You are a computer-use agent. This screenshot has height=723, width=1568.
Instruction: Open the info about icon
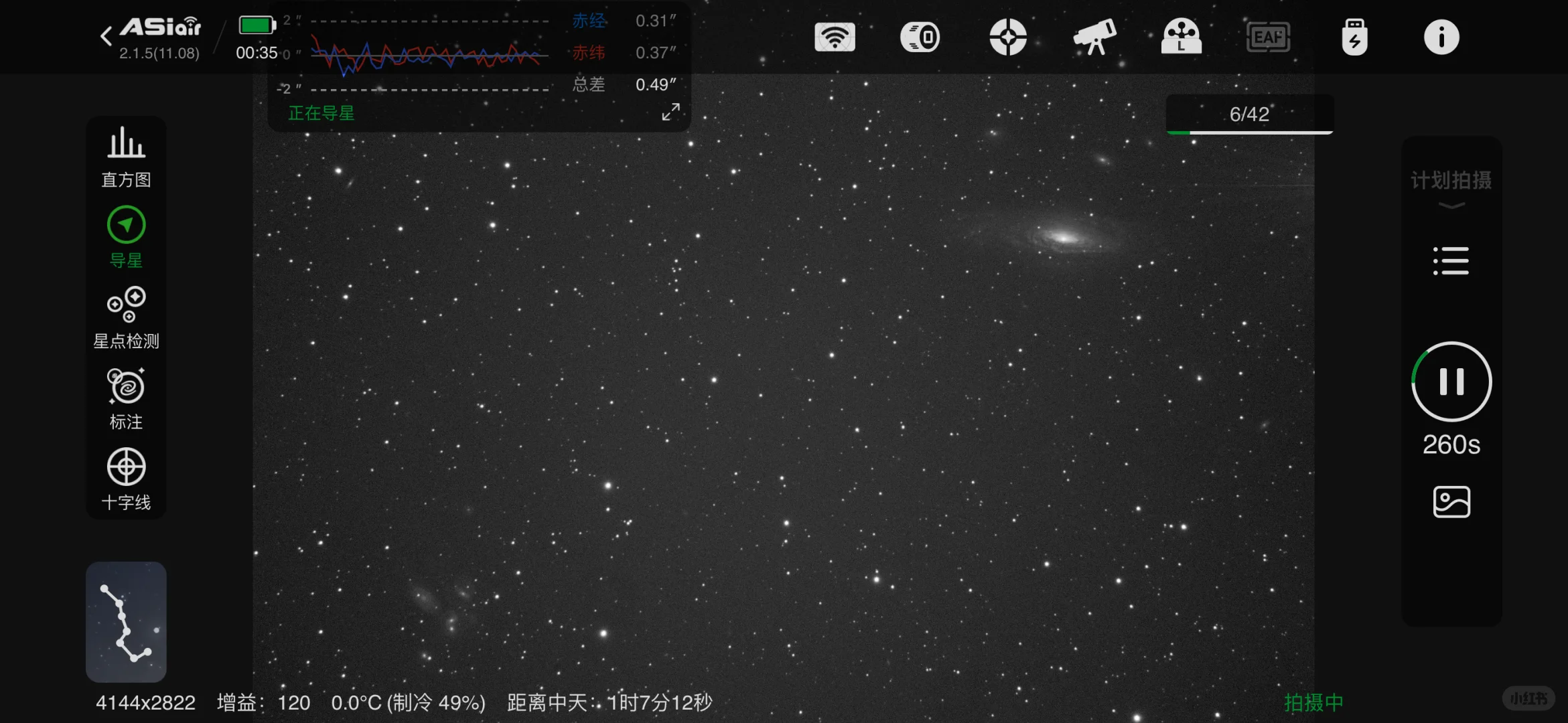pyautogui.click(x=1441, y=37)
